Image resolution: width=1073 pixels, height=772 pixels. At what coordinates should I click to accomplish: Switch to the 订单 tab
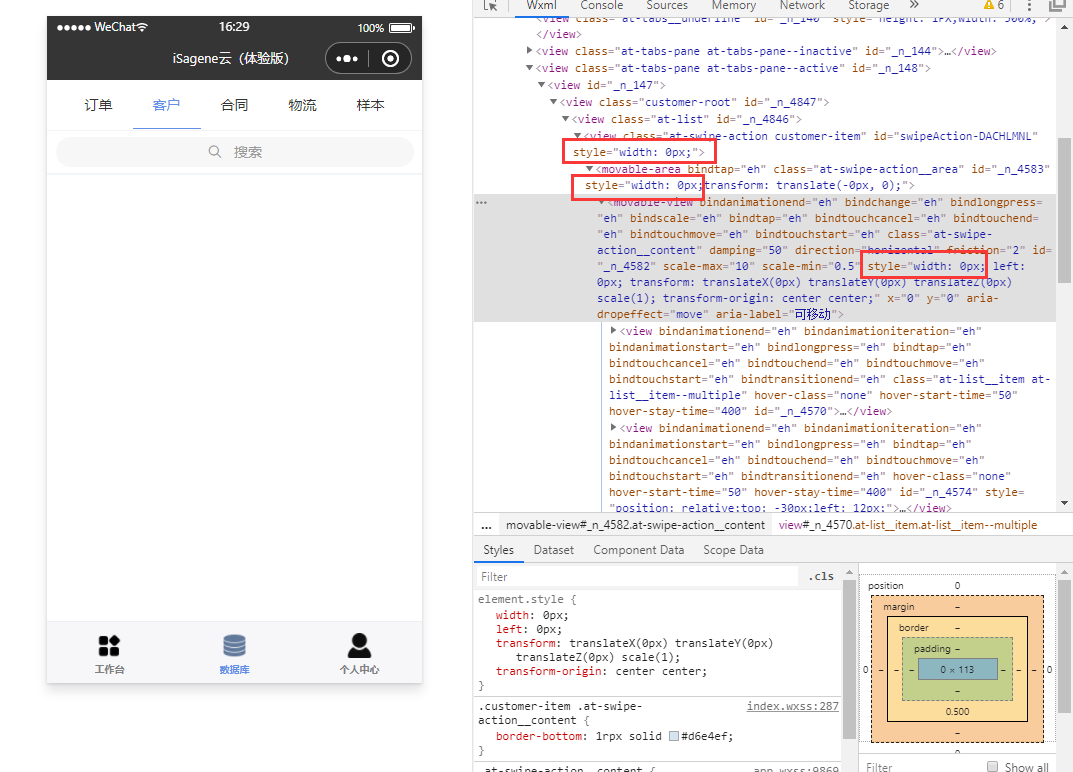coord(98,105)
